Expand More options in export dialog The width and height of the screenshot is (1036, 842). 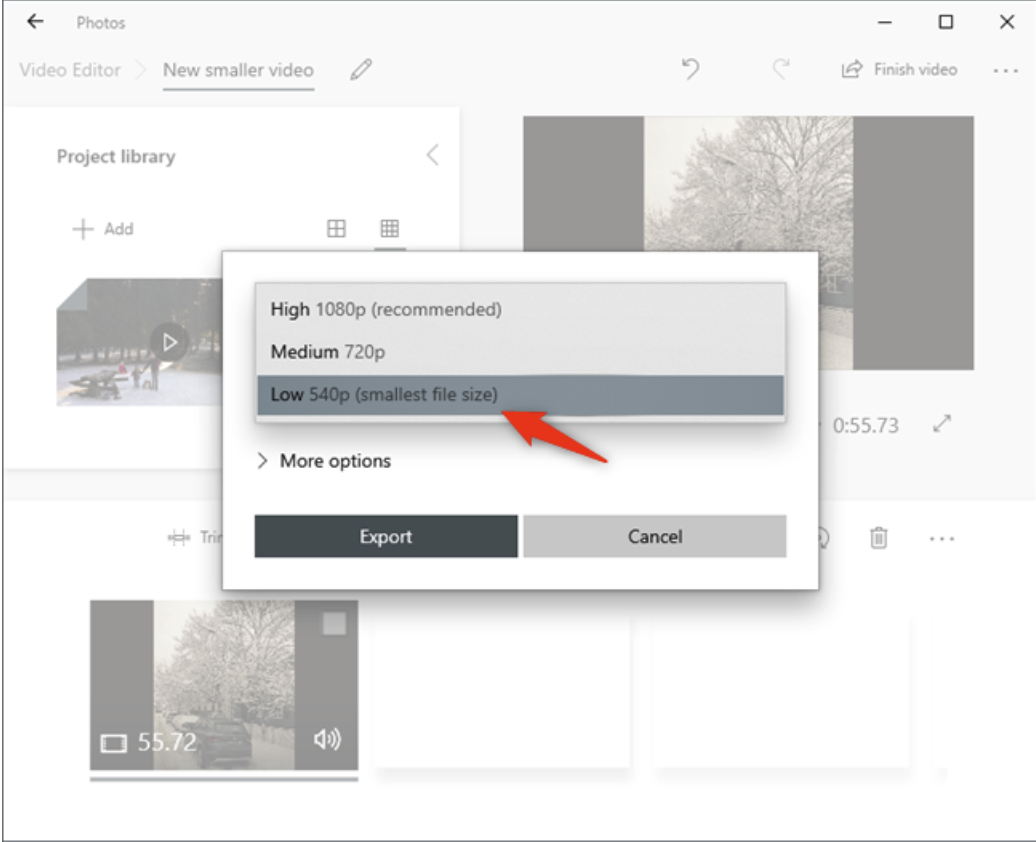329,461
